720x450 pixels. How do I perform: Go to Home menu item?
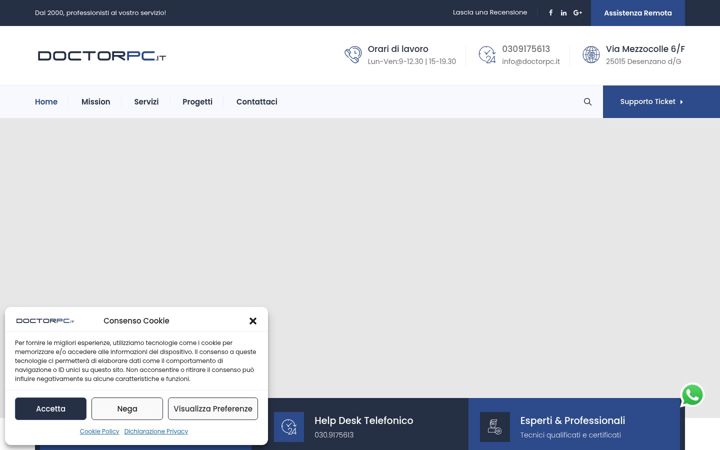(46, 101)
